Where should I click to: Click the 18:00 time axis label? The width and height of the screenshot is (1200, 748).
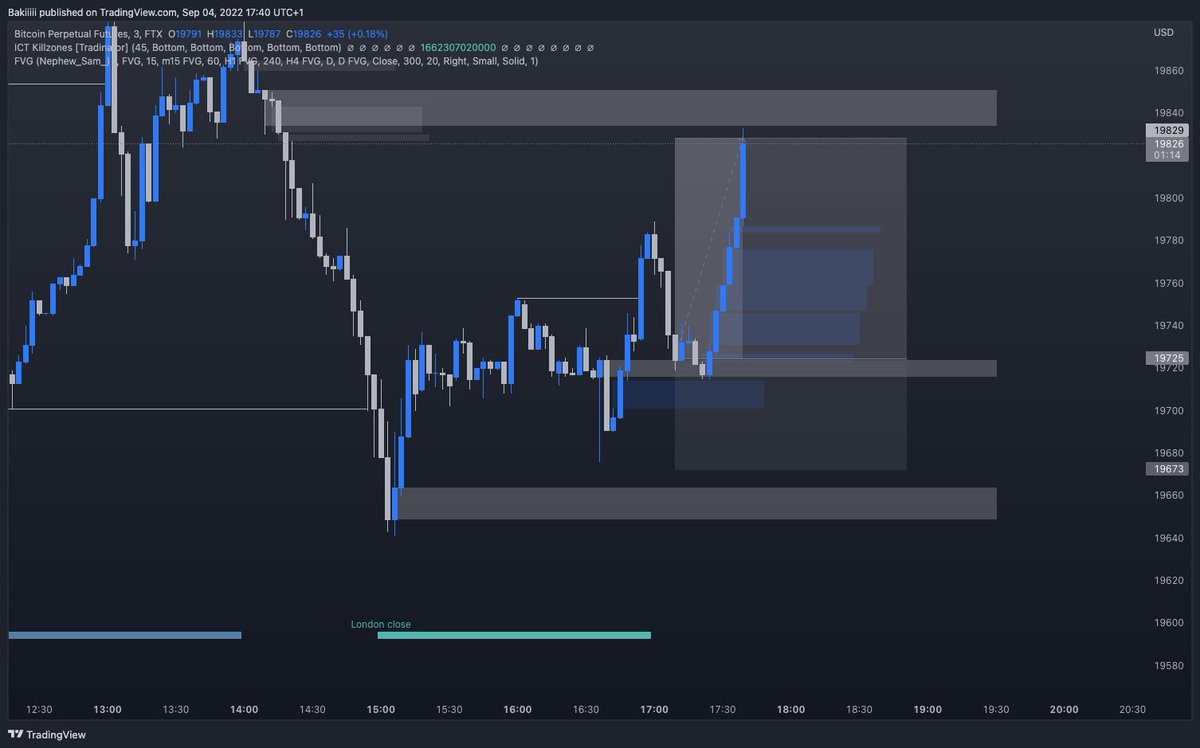[791, 709]
